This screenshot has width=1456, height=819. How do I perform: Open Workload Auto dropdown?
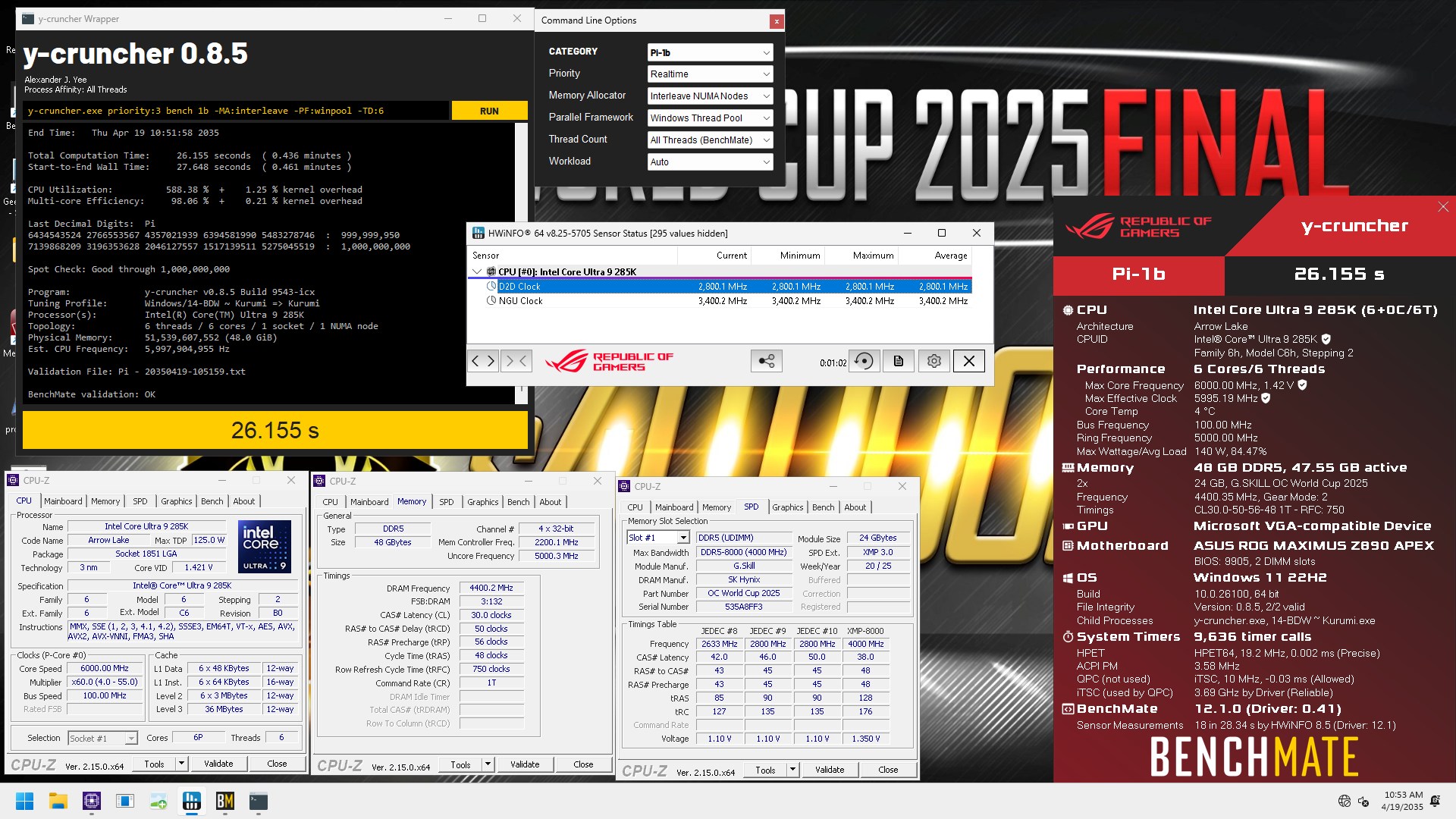[711, 162]
